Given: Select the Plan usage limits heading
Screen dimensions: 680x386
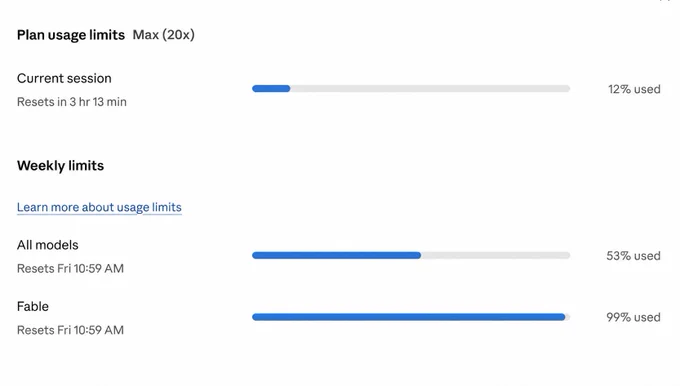Looking at the screenshot, I should pos(71,35).
